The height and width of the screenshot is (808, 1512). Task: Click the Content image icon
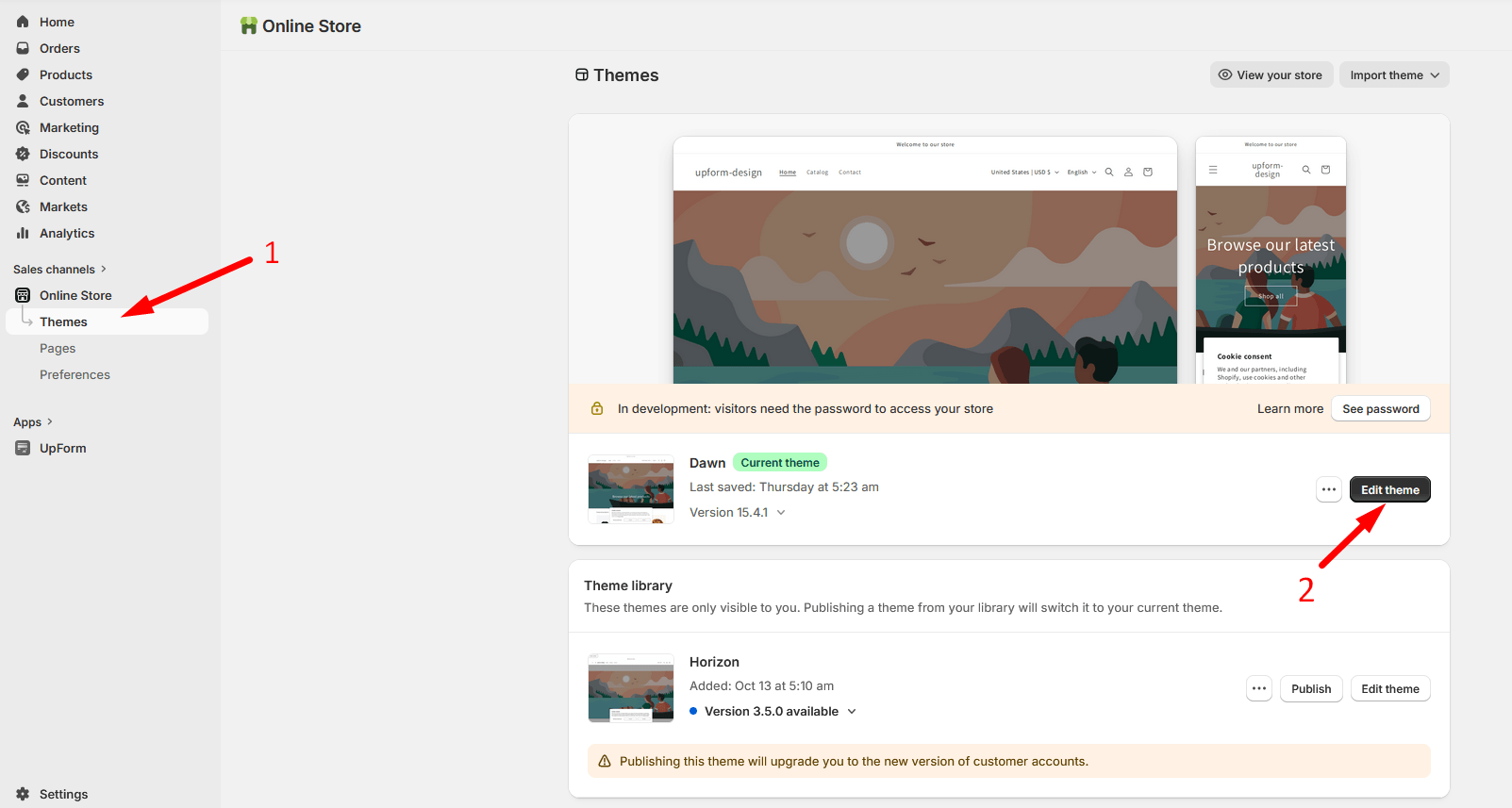23,180
